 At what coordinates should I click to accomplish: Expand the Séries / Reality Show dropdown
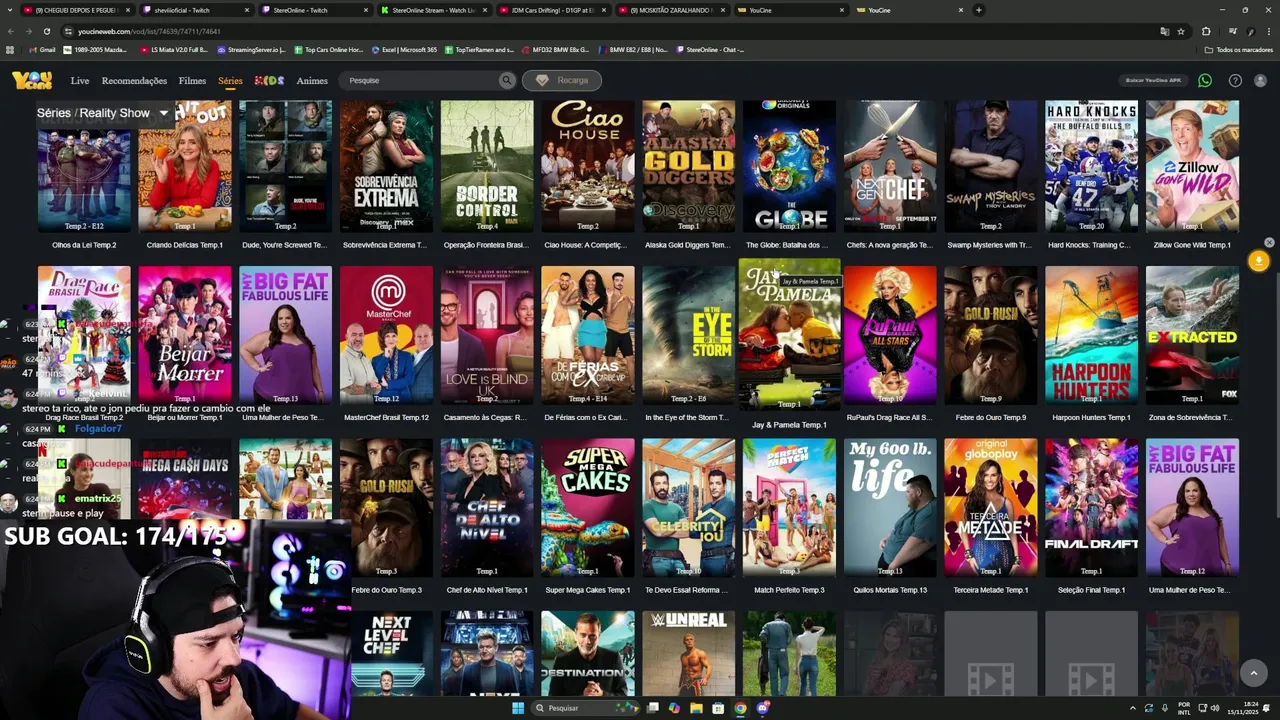pos(163,113)
